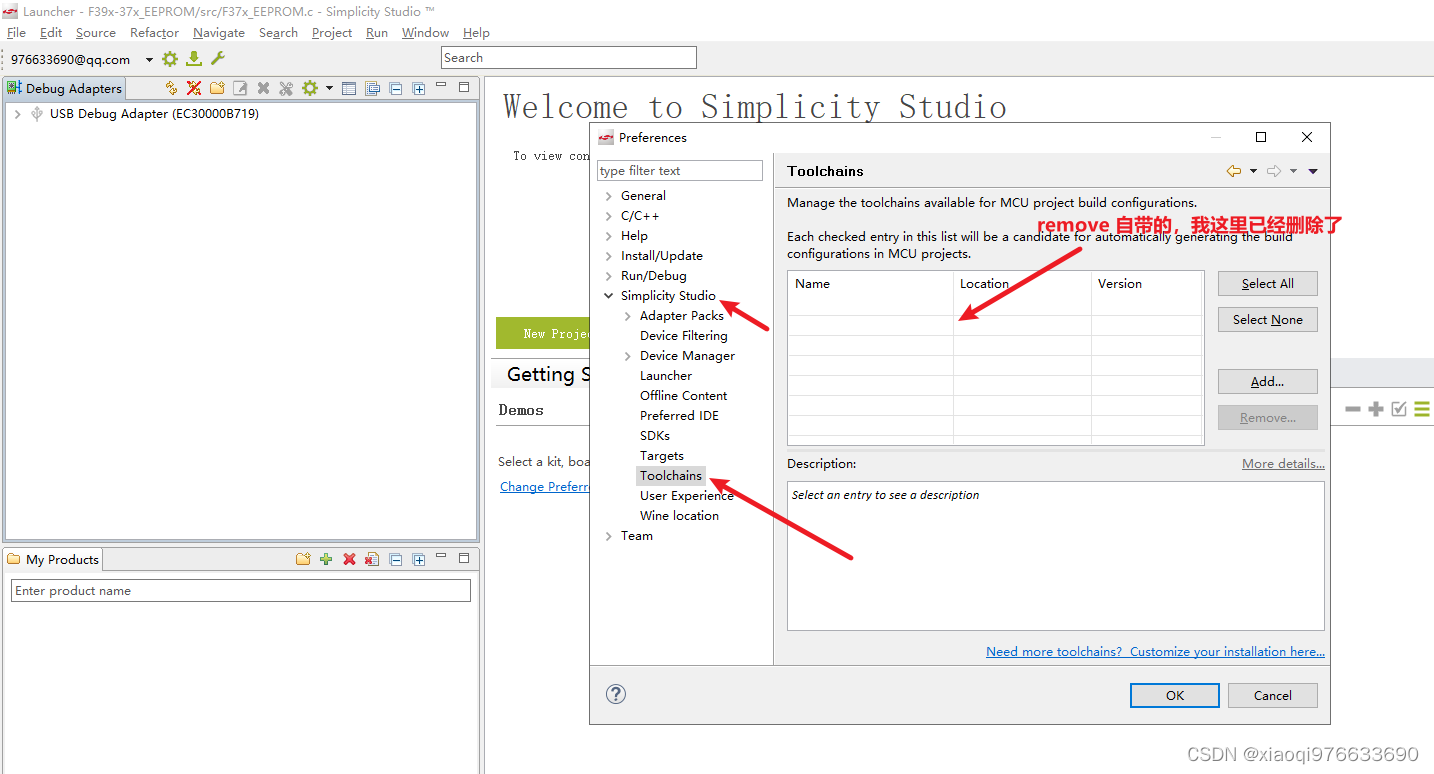The width and height of the screenshot is (1434, 774).
Task: Expand the C/C++ preferences node
Action: 609,216
